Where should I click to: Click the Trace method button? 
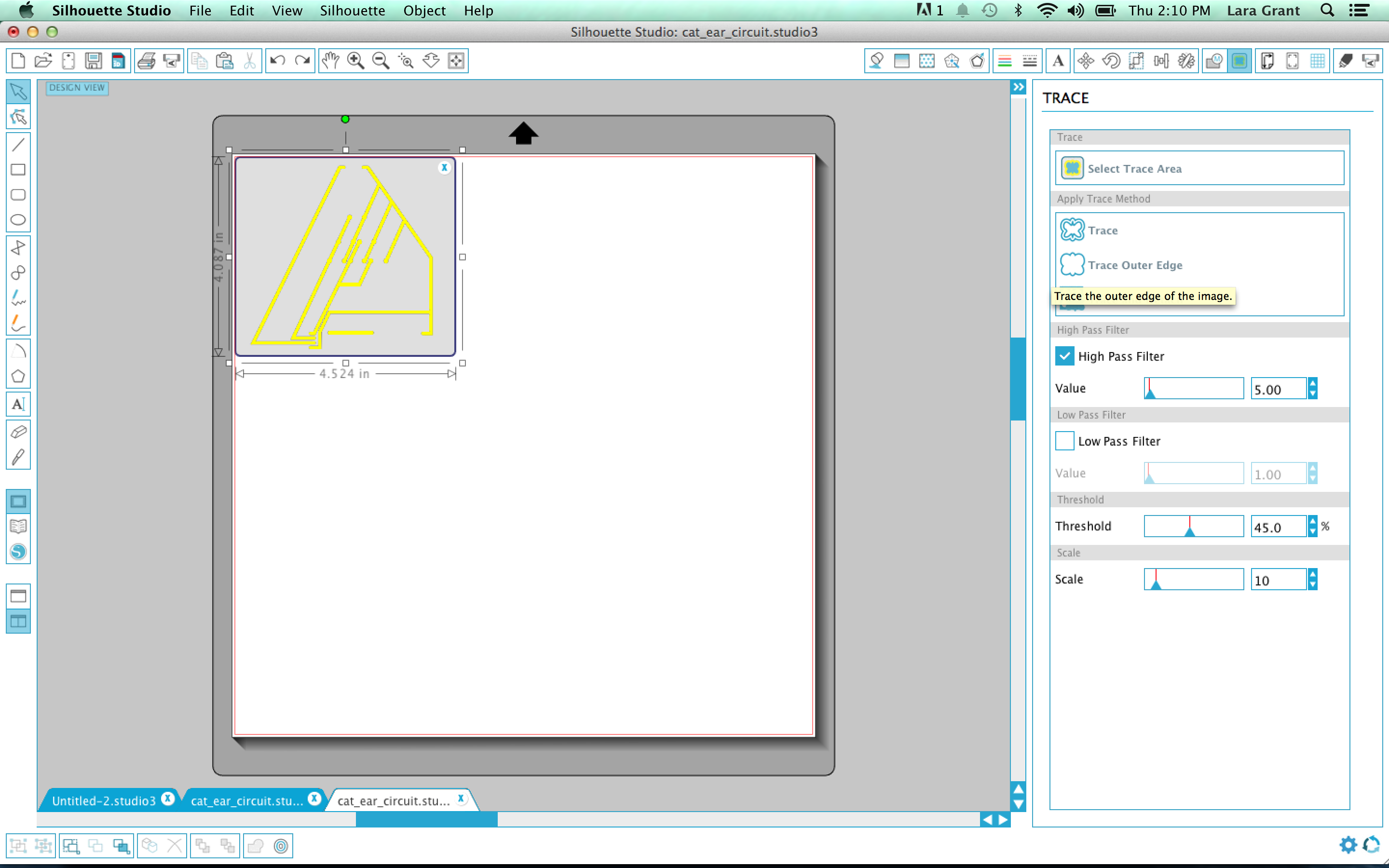point(1090,230)
